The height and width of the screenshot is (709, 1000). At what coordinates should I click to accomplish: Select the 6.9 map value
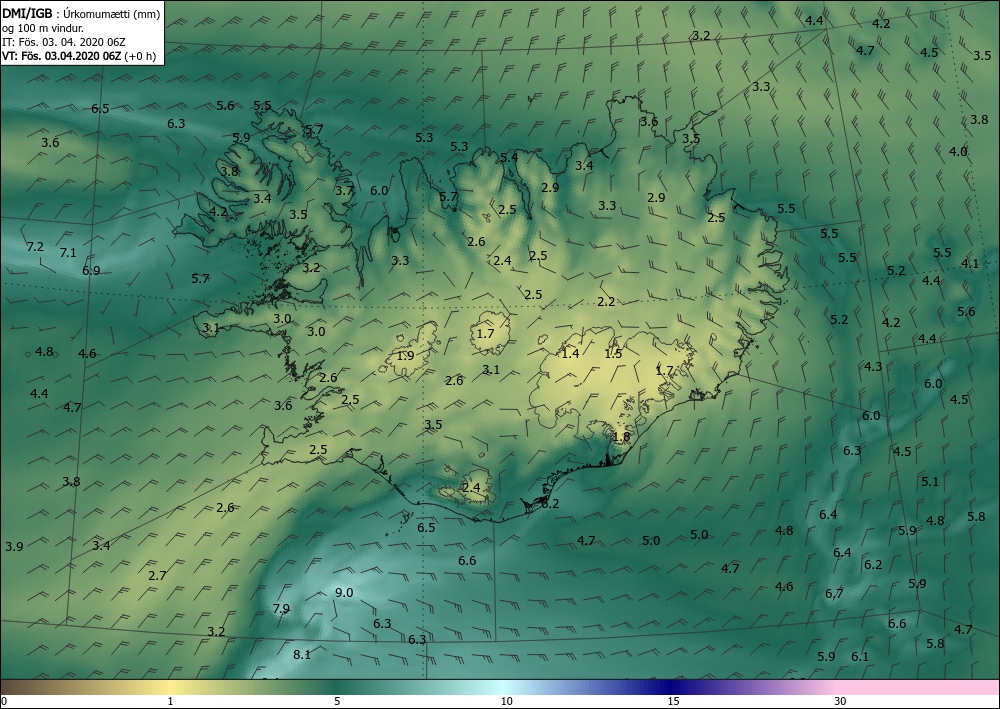coord(91,270)
